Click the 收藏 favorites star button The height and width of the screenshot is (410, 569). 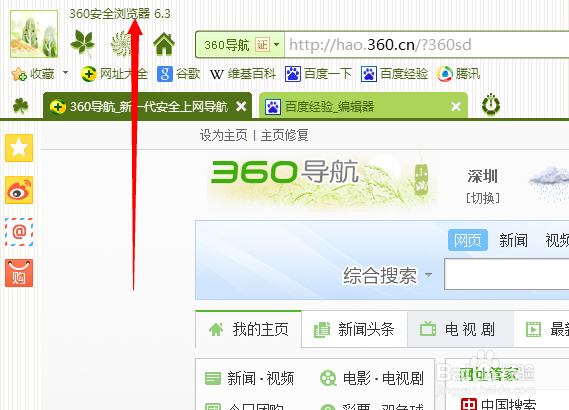(x=33, y=74)
